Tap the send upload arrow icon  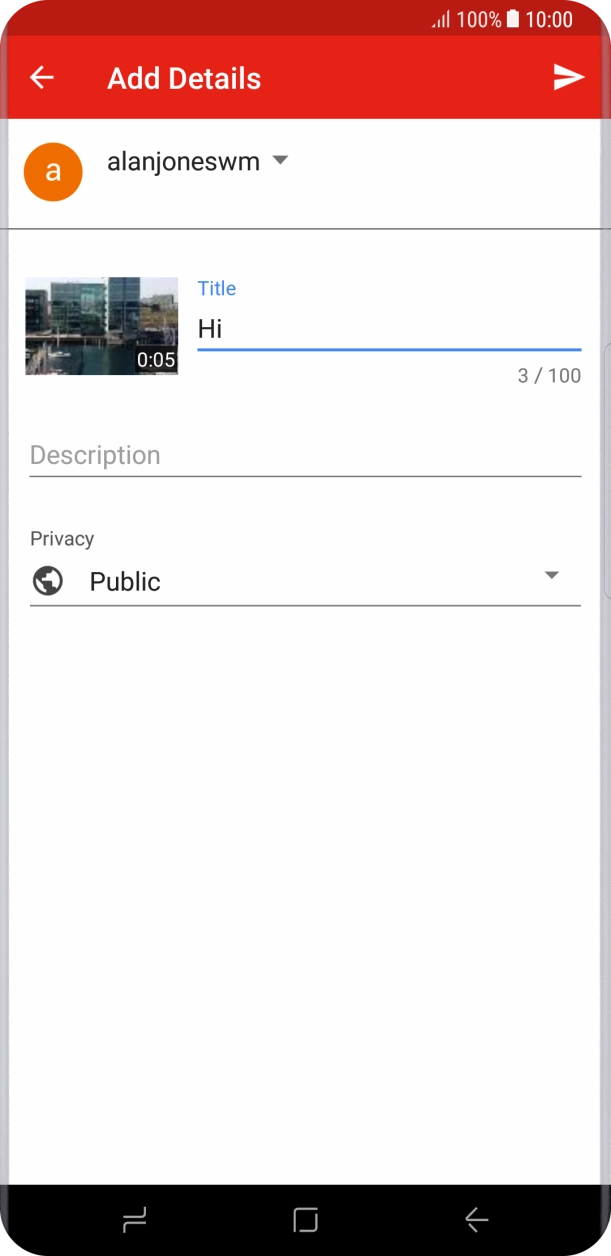tap(569, 77)
